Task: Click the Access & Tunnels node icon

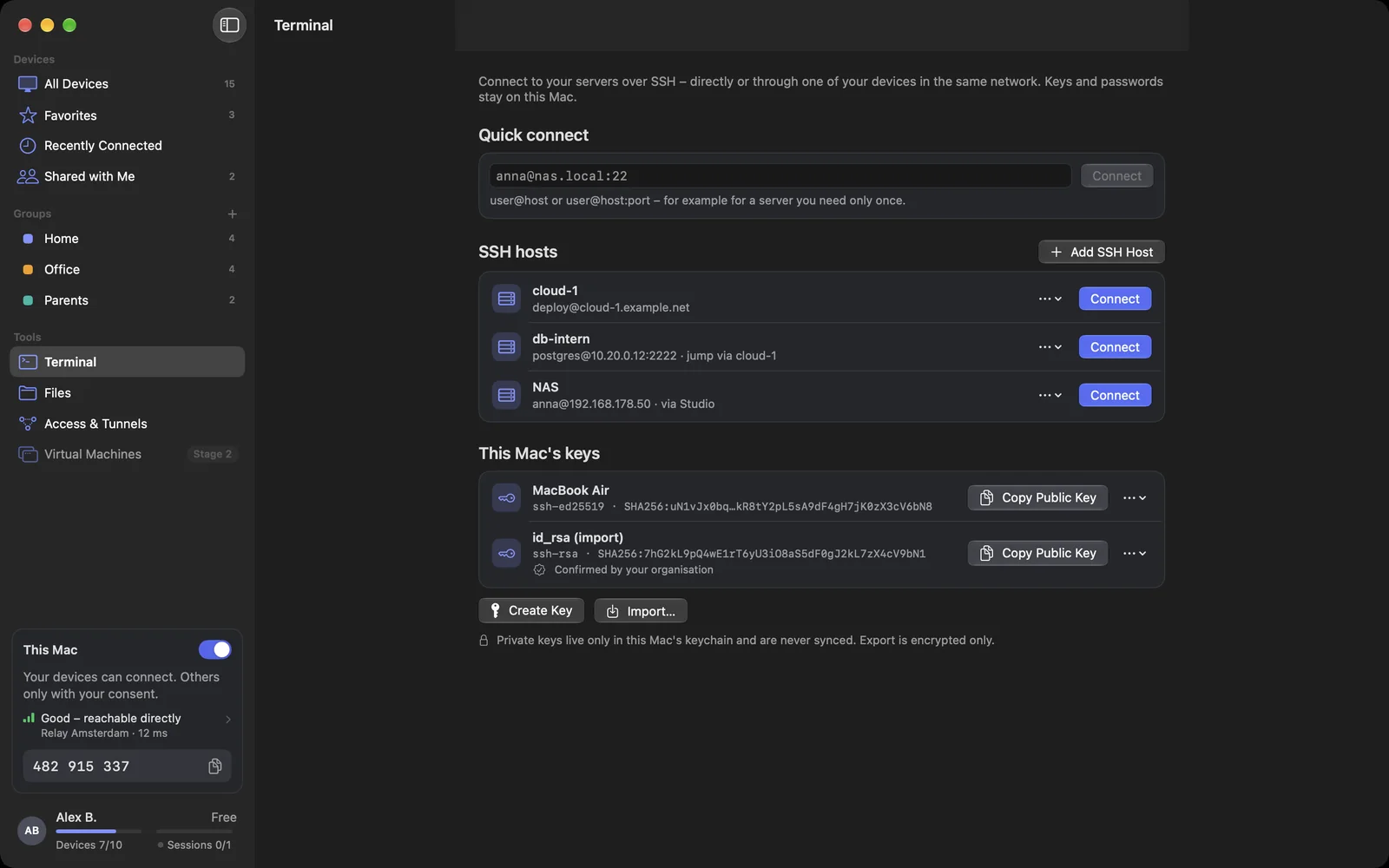Action: click(28, 424)
